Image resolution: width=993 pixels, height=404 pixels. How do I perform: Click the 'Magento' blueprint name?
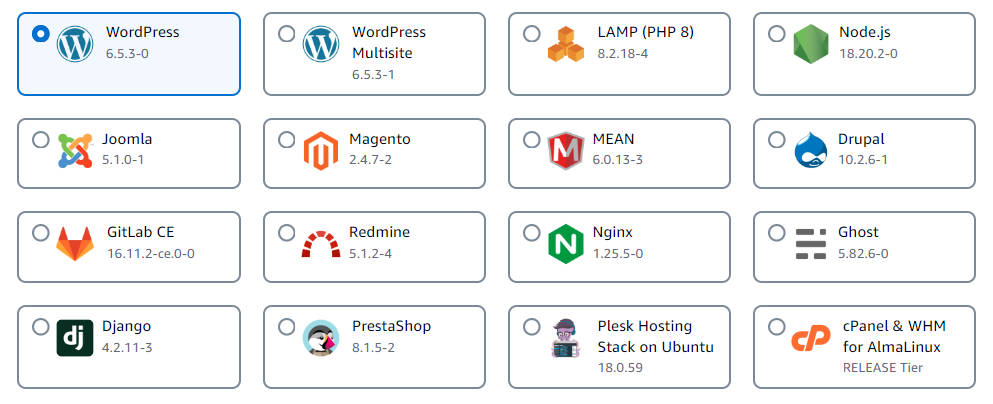click(x=380, y=139)
